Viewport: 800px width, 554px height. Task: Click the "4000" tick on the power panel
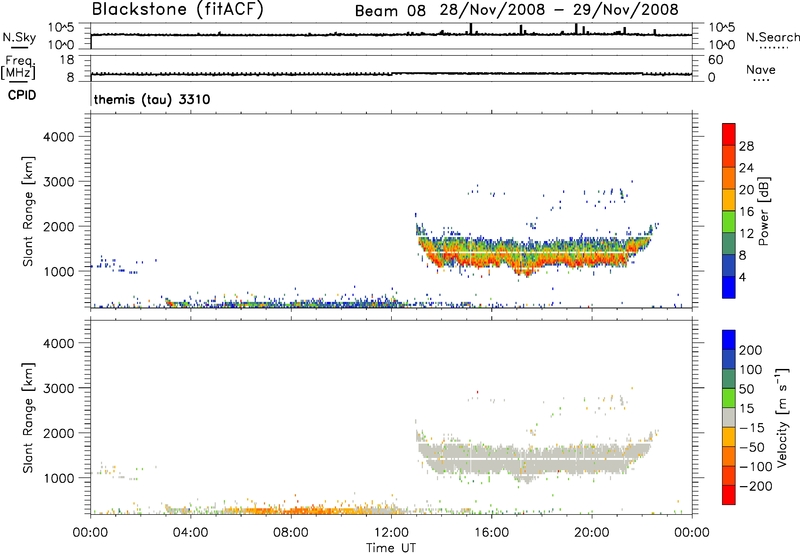[59, 137]
